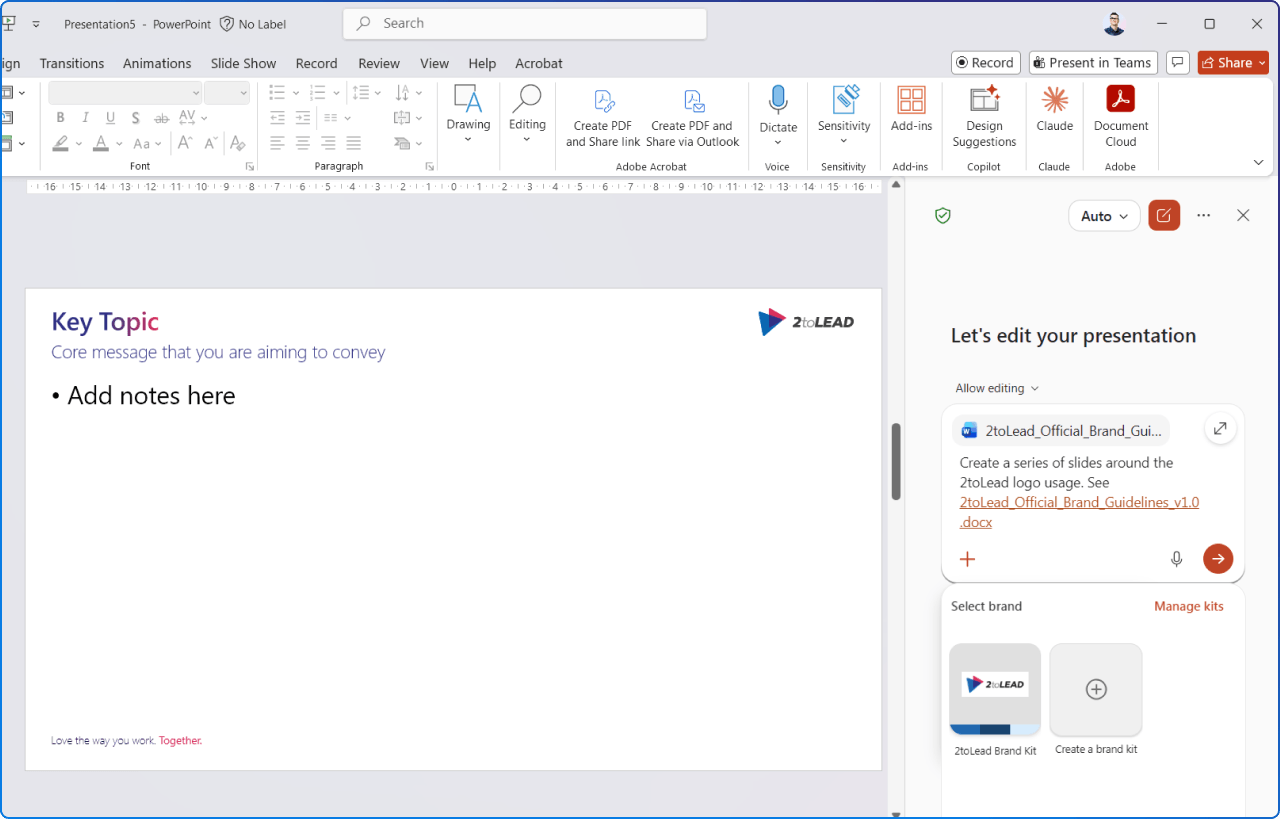Align text left icon
1280x819 pixels.
click(278, 143)
